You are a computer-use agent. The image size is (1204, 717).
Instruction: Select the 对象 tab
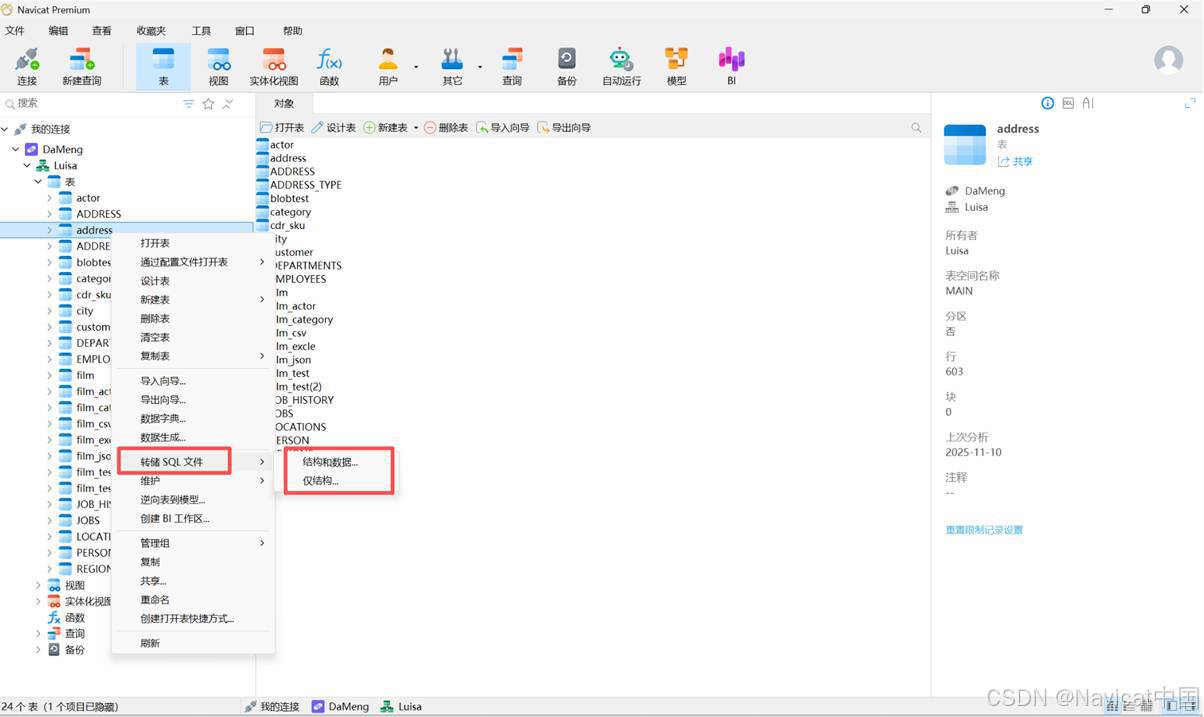tap(284, 103)
